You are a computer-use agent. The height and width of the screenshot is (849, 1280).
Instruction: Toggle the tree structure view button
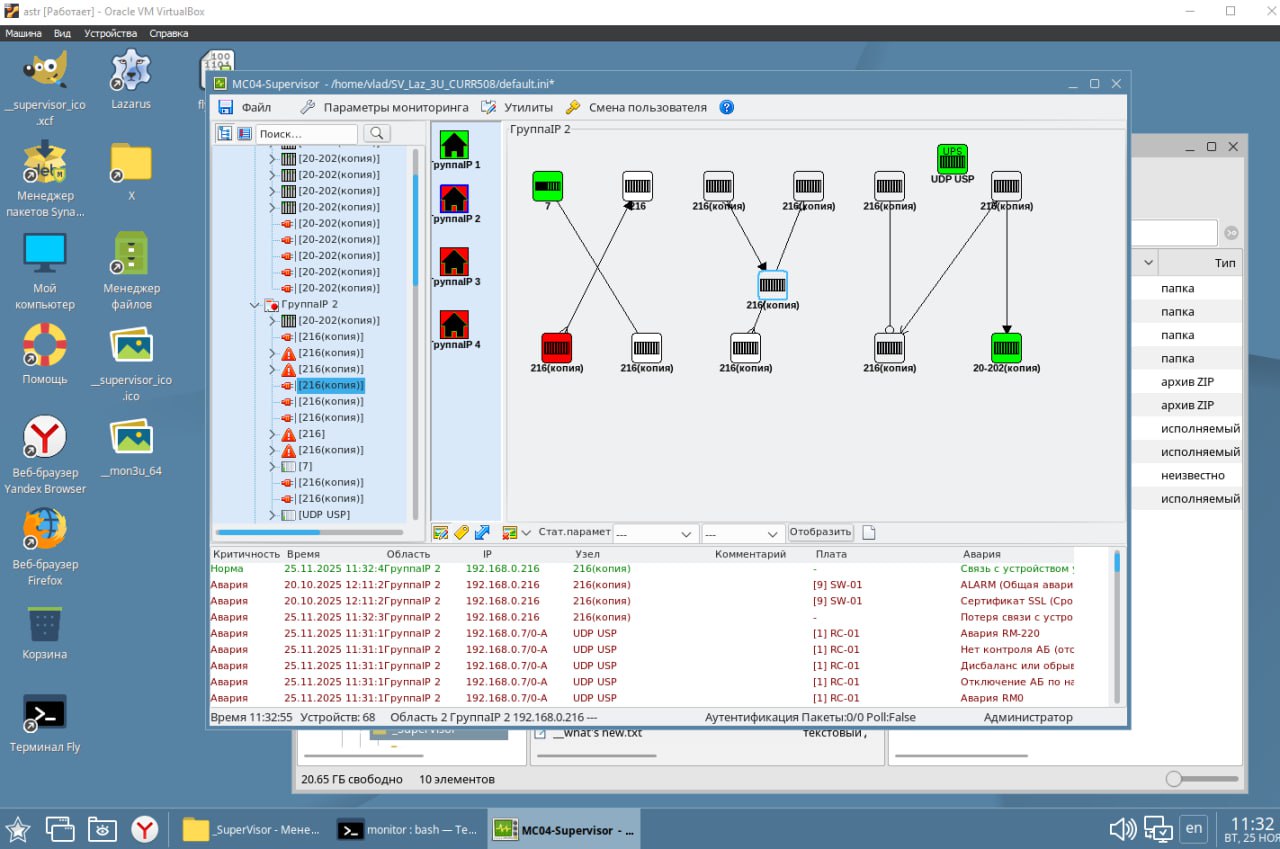point(225,133)
